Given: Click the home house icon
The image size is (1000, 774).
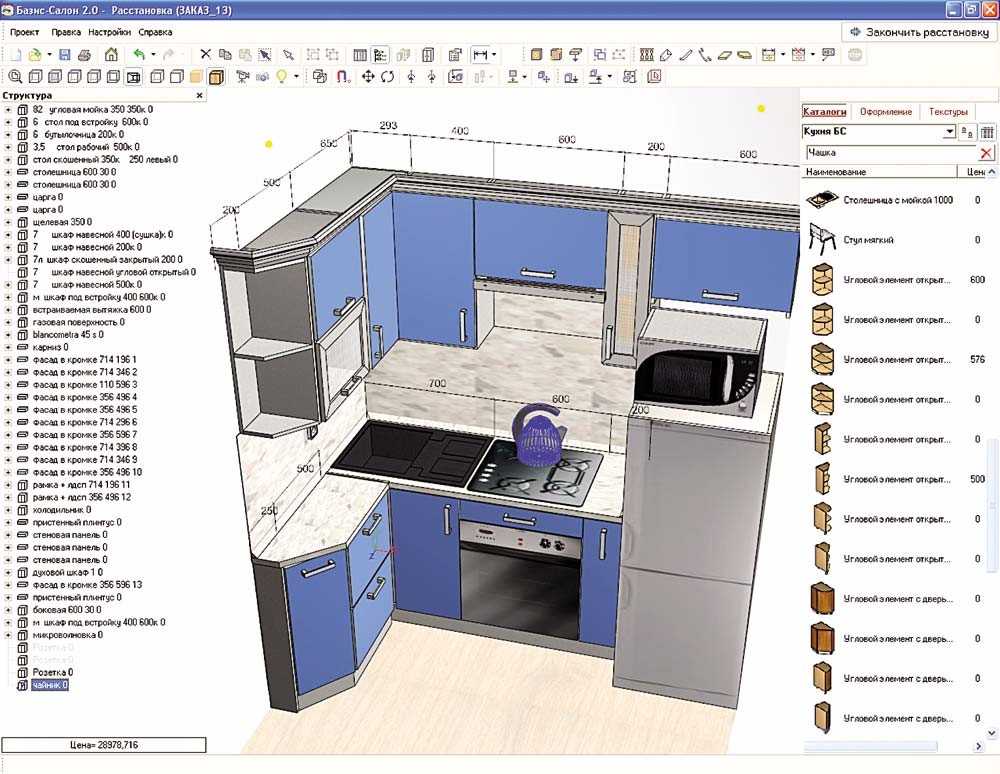Looking at the screenshot, I should [x=111, y=55].
